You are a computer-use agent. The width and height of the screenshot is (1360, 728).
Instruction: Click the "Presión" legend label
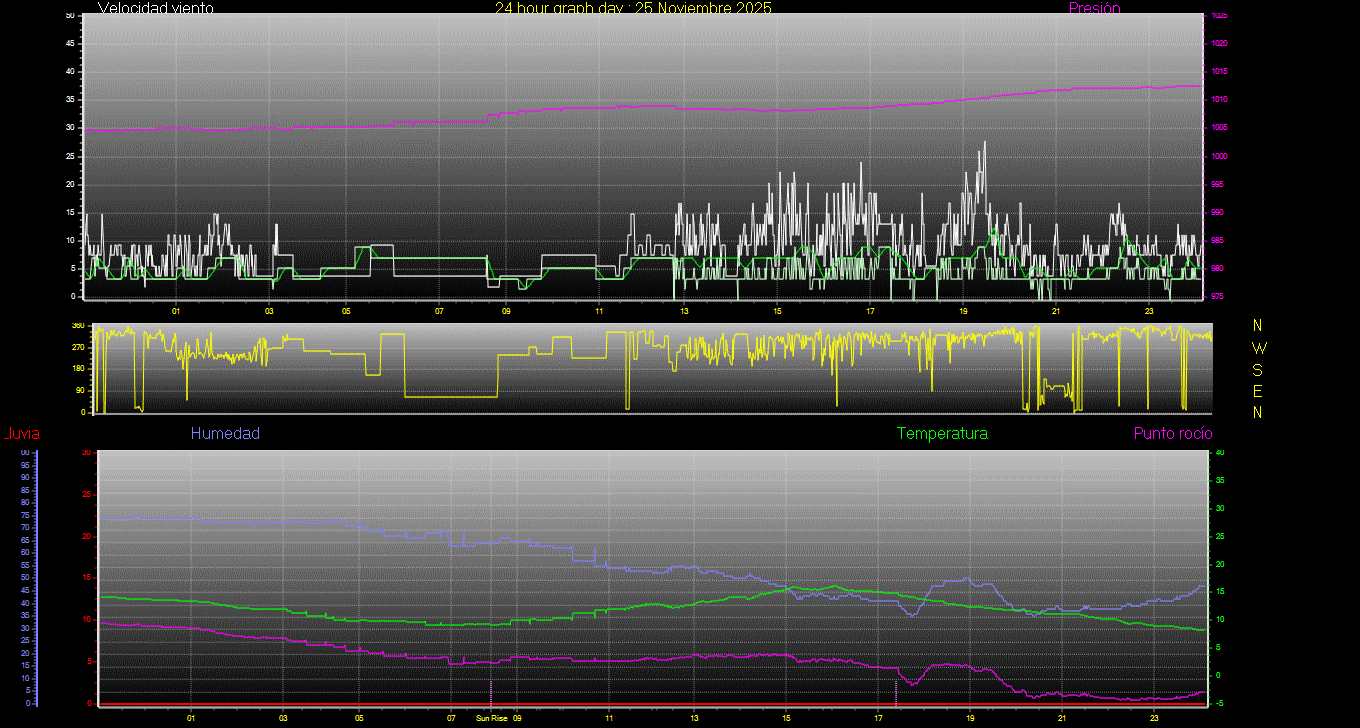click(x=1094, y=8)
